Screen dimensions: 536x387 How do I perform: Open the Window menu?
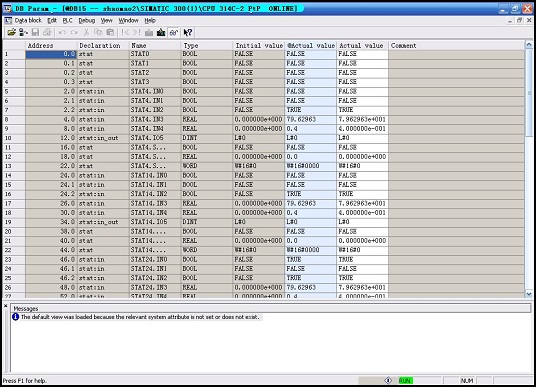pos(128,21)
